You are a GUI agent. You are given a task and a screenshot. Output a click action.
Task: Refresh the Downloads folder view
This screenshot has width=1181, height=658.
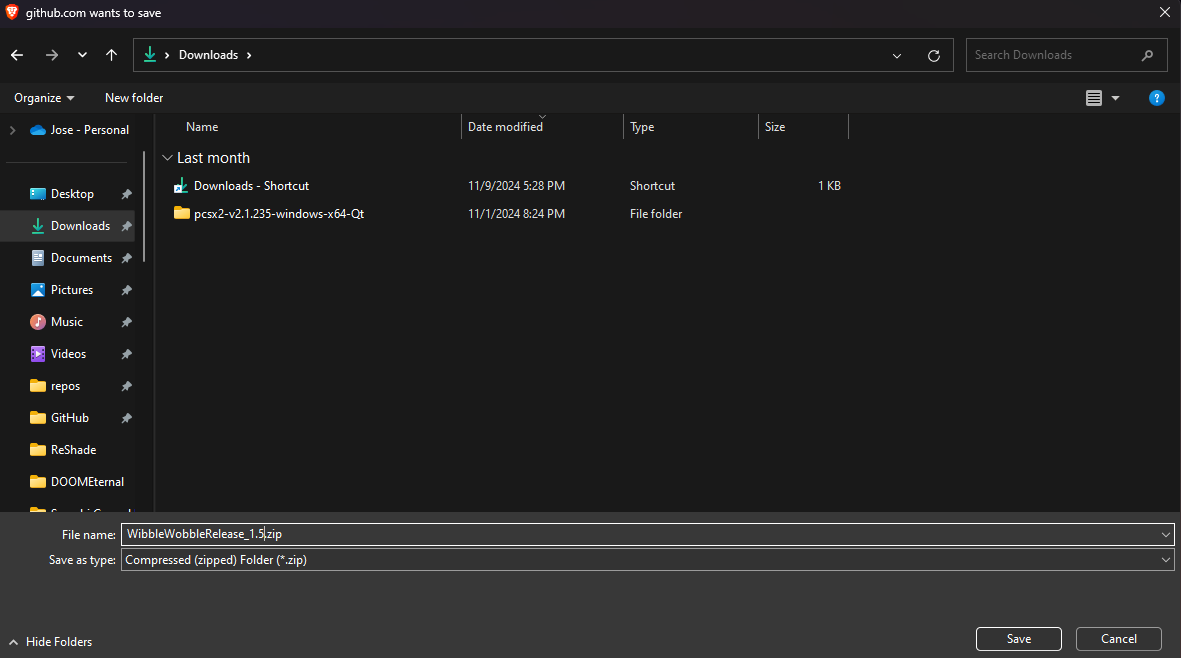click(x=934, y=56)
